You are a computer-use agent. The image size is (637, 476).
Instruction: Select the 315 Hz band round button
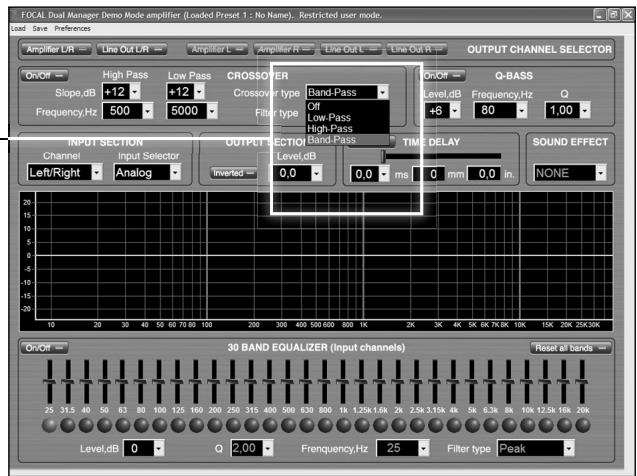point(251,425)
